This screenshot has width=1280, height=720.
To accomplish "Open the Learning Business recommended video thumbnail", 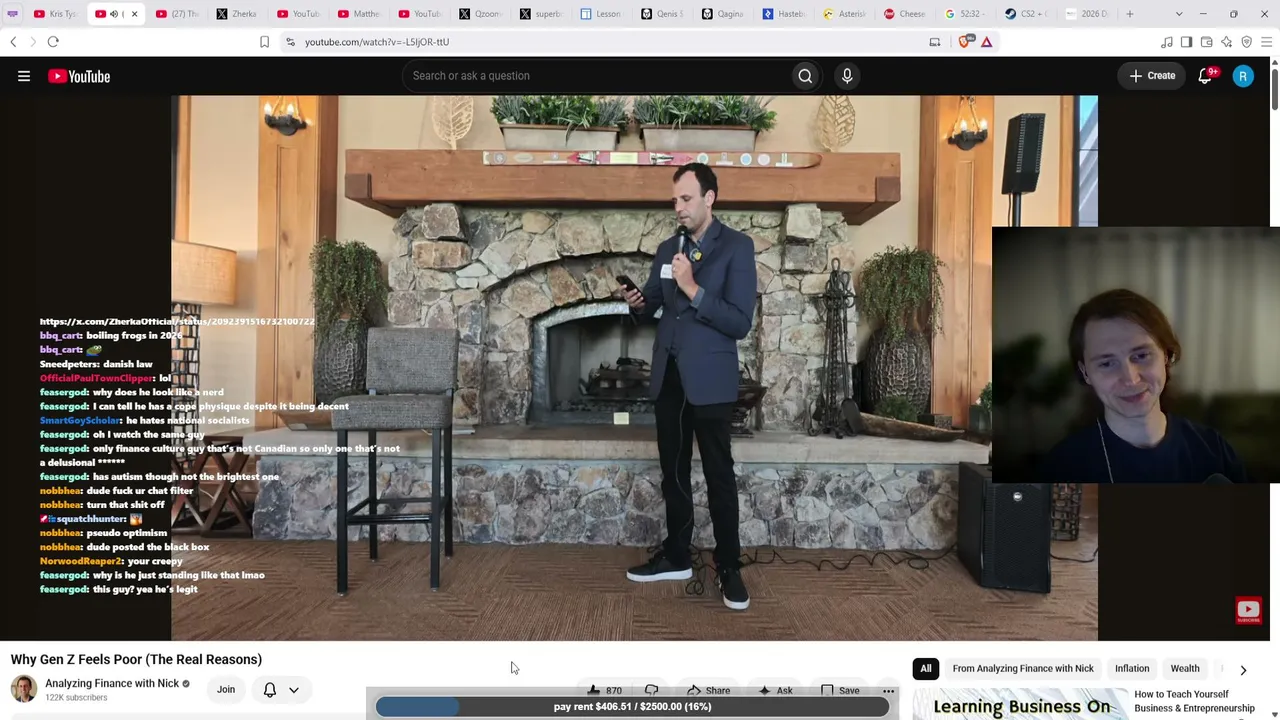I will [1019, 704].
